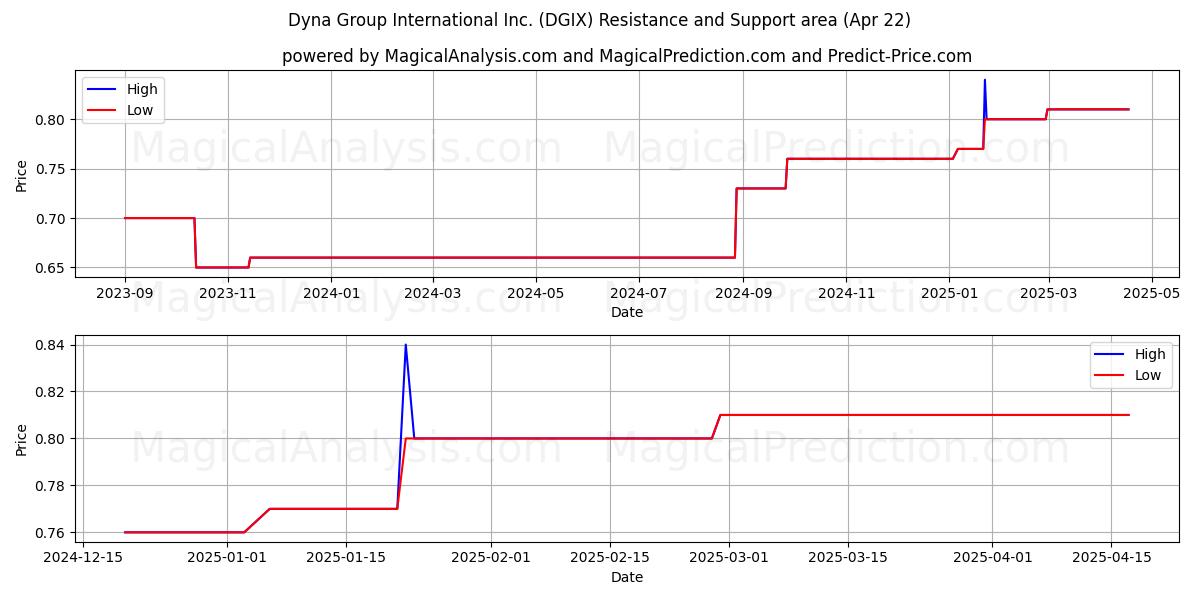Click the 2025-03 date tick label
The height and width of the screenshot is (600, 1200).
pyautogui.click(x=1048, y=294)
